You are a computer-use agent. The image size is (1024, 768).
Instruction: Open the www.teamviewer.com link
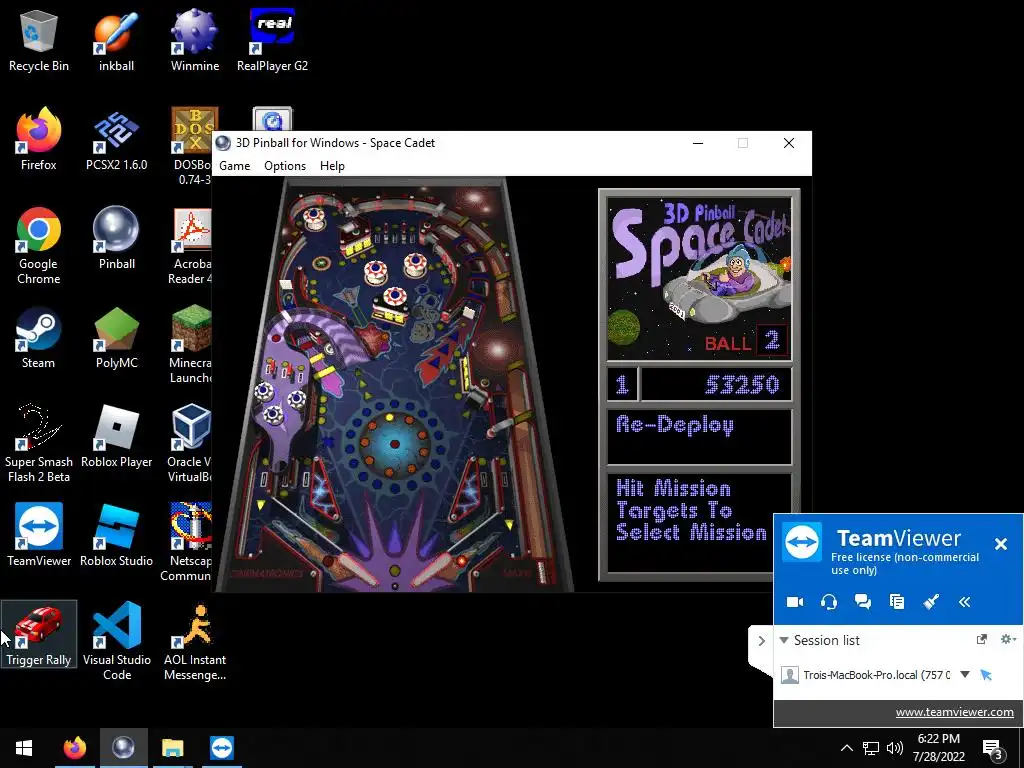[x=954, y=712]
